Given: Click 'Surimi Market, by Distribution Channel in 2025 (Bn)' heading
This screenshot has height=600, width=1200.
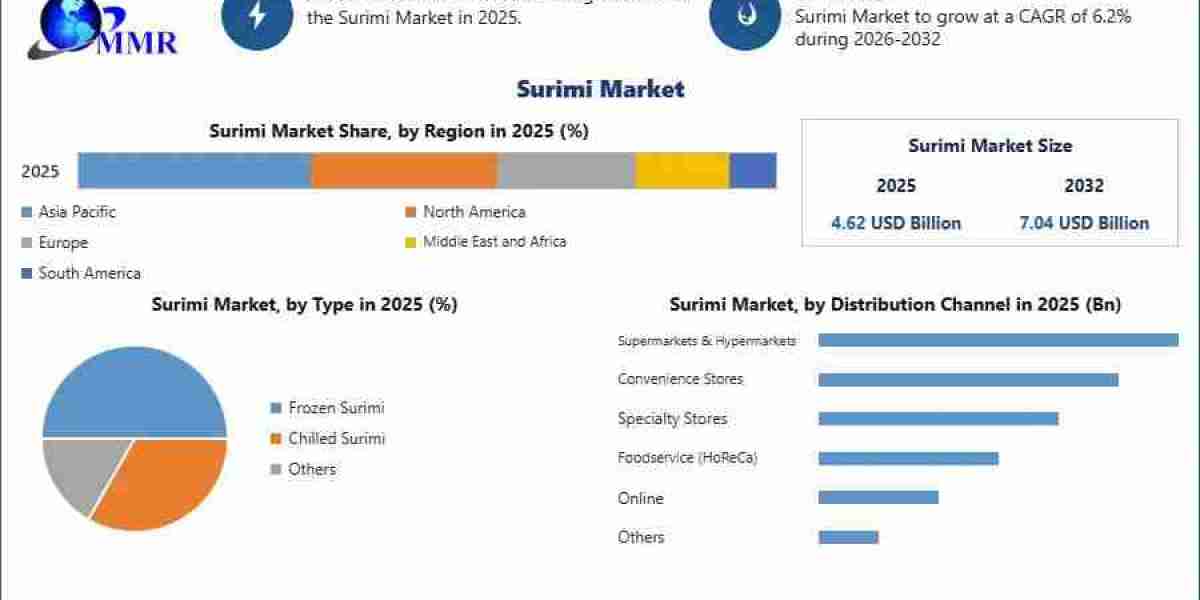Looking at the screenshot, I should point(895,305).
